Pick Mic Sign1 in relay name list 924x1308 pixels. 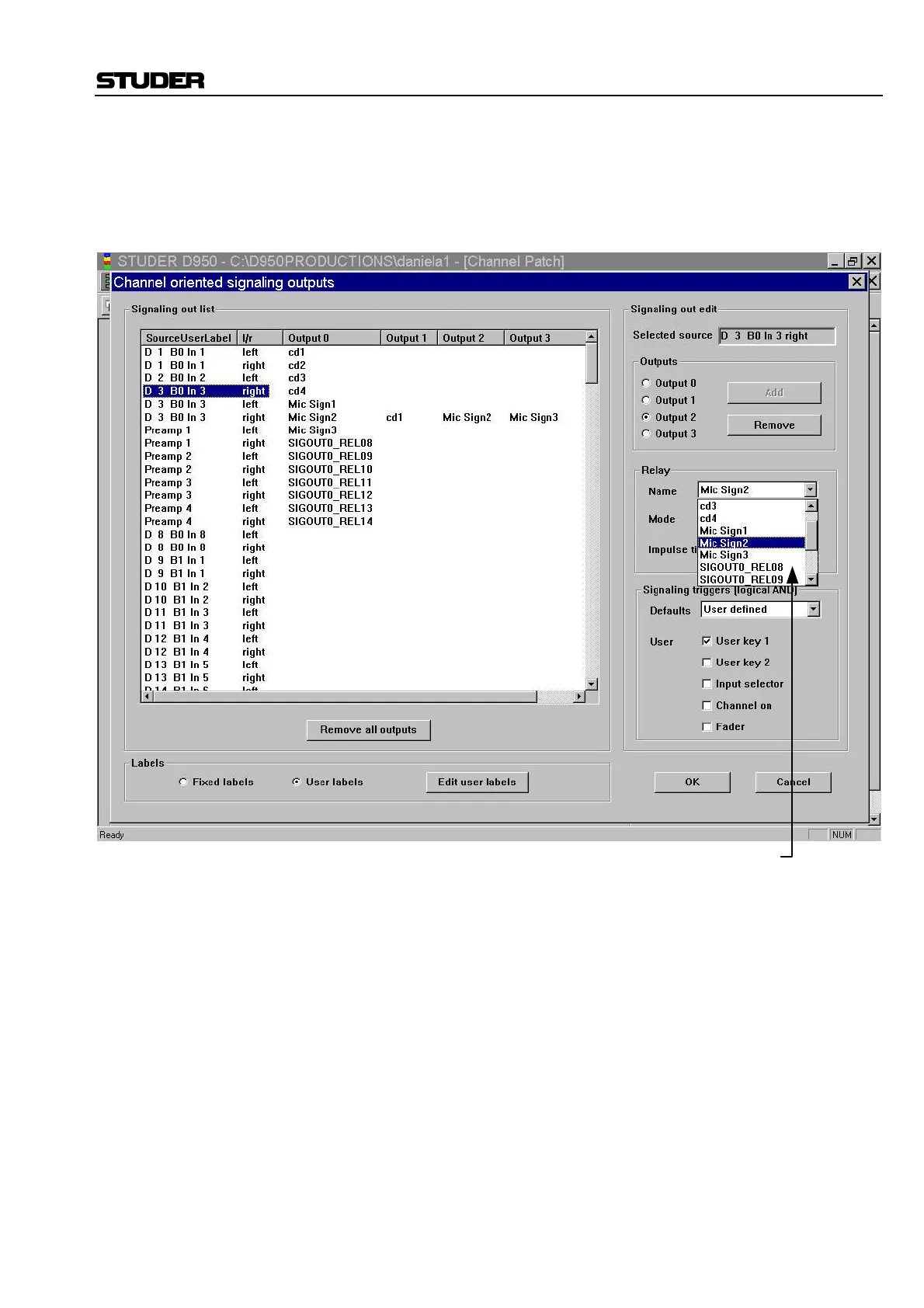point(752,531)
